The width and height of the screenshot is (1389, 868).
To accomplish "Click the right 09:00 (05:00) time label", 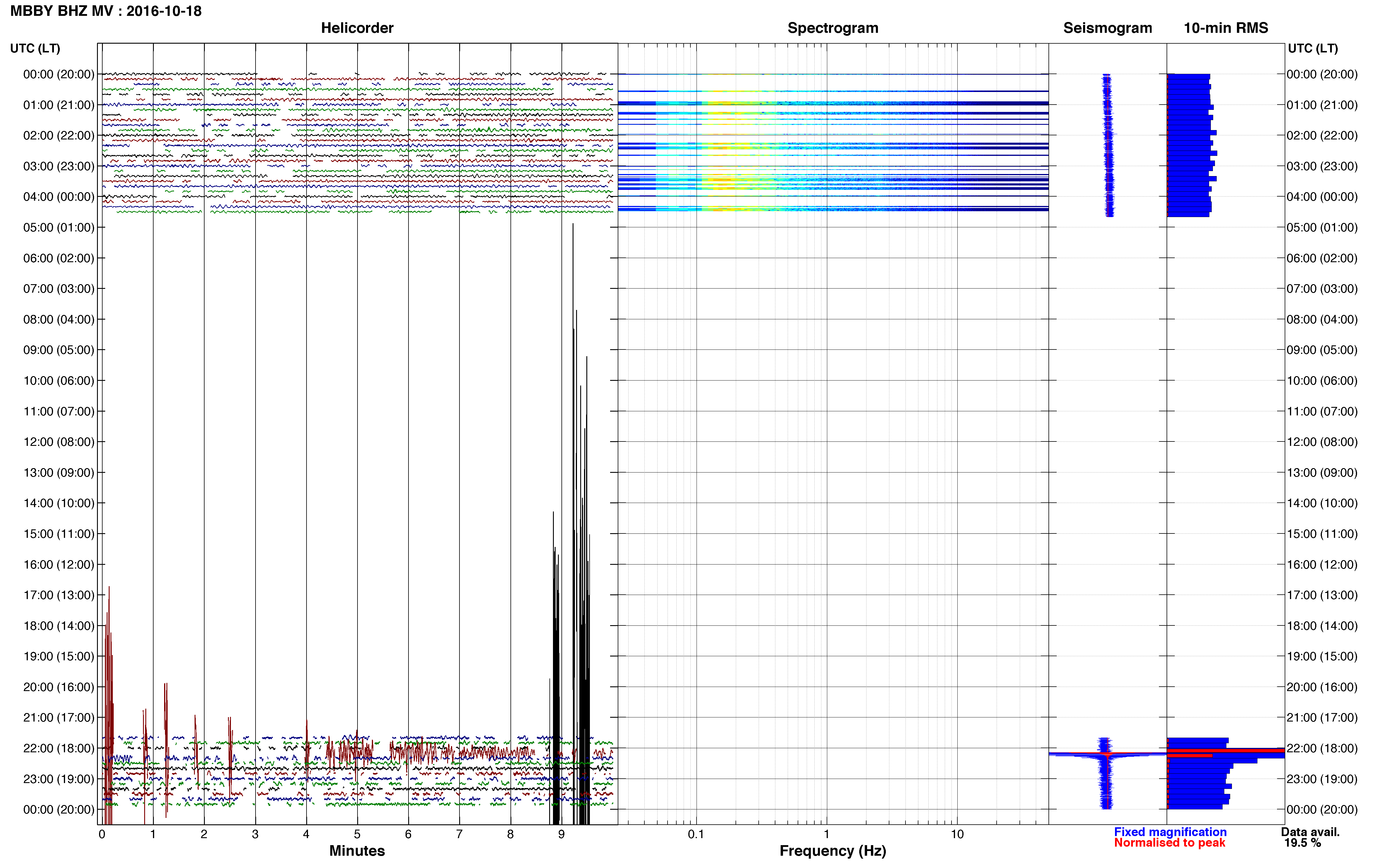I will 1322,350.
